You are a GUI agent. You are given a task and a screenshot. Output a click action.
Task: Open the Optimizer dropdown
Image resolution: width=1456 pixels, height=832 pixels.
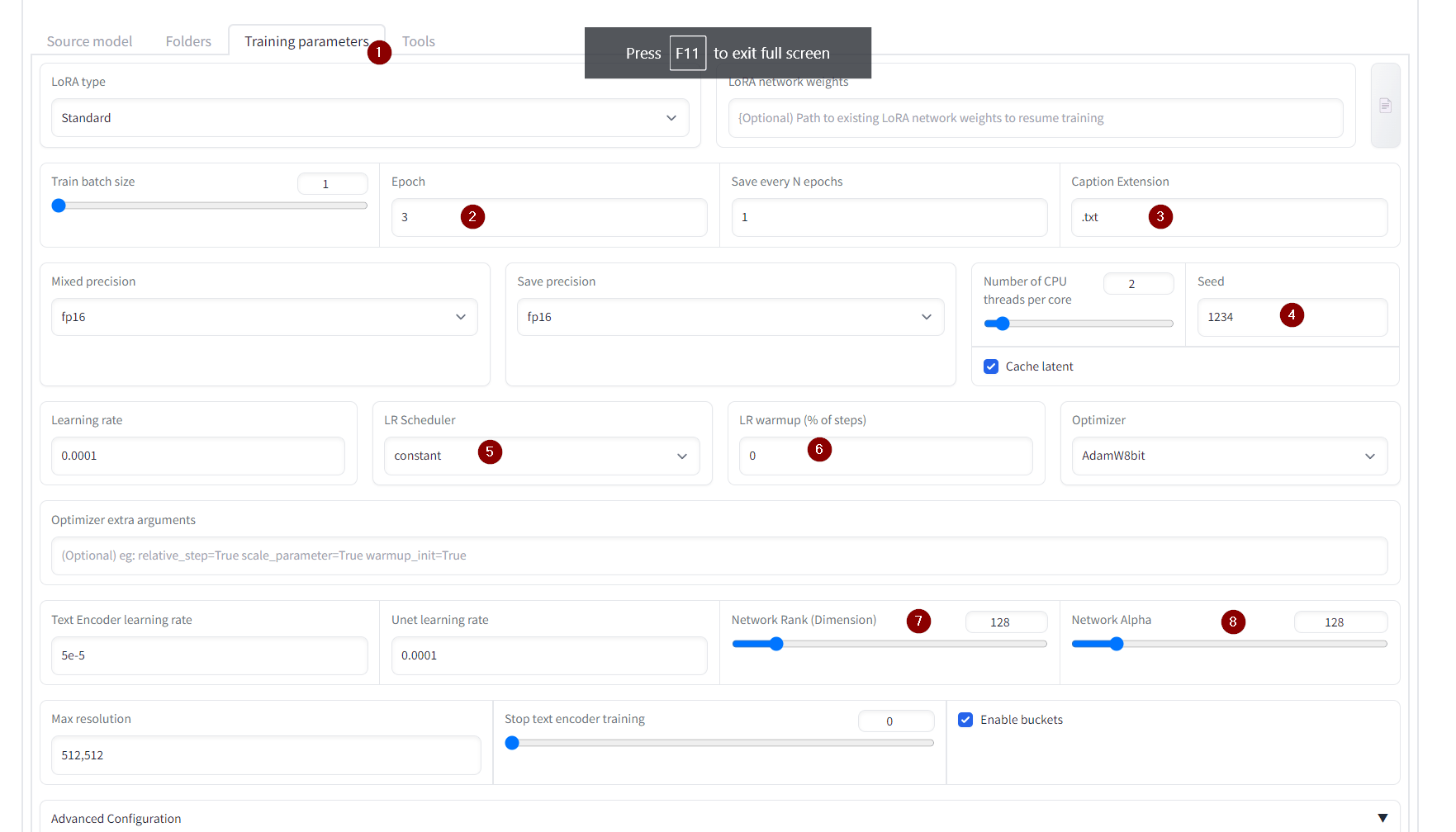pyautogui.click(x=1230, y=456)
